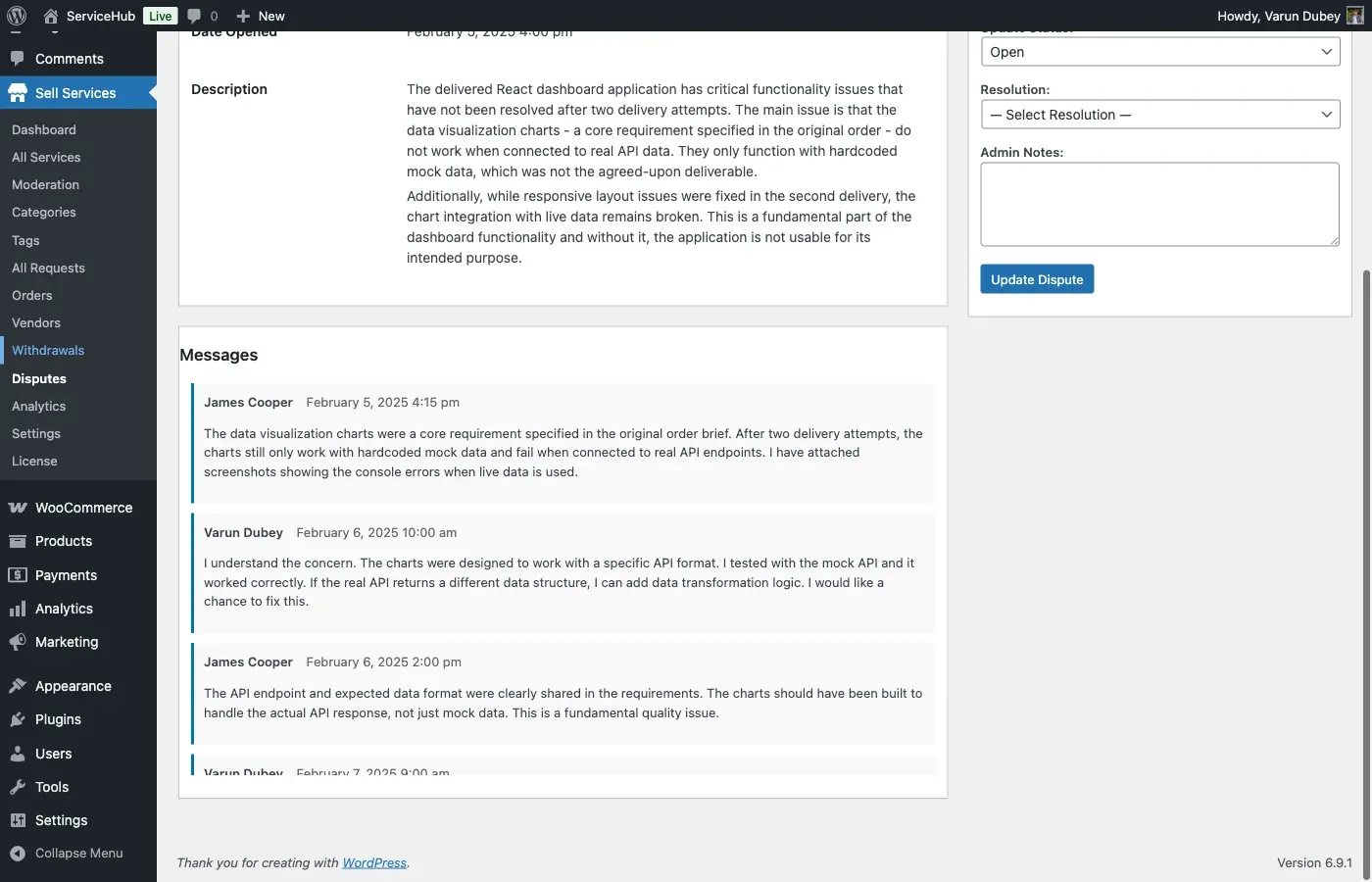Click the Marketing megaphone icon

(x=18, y=642)
